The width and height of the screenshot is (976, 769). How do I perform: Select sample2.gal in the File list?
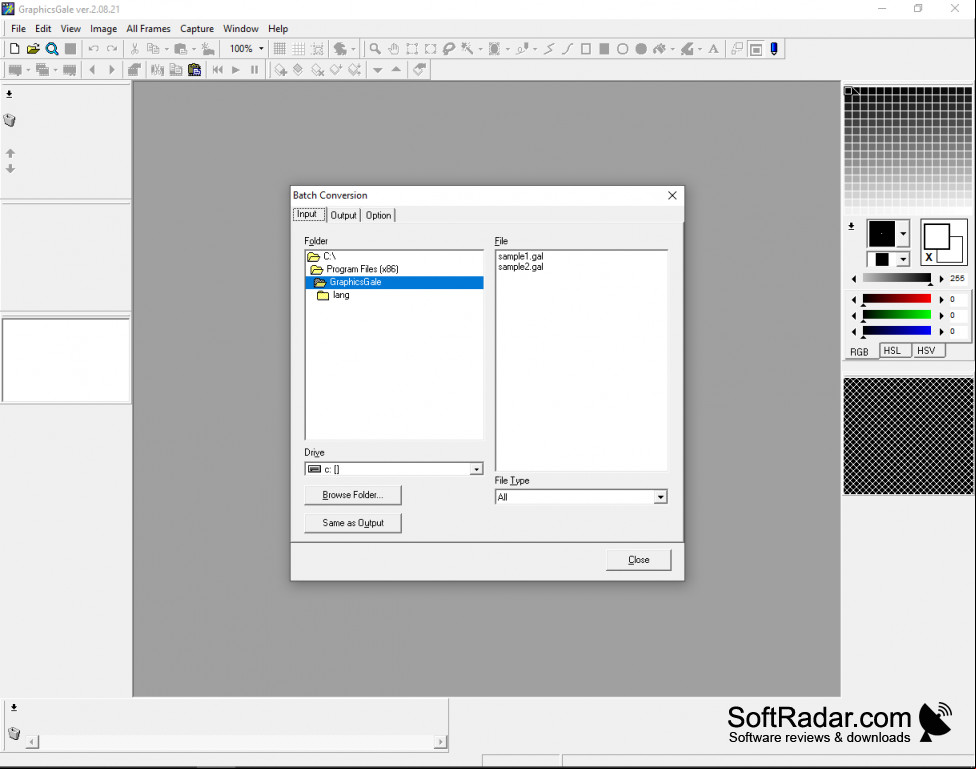pos(520,267)
